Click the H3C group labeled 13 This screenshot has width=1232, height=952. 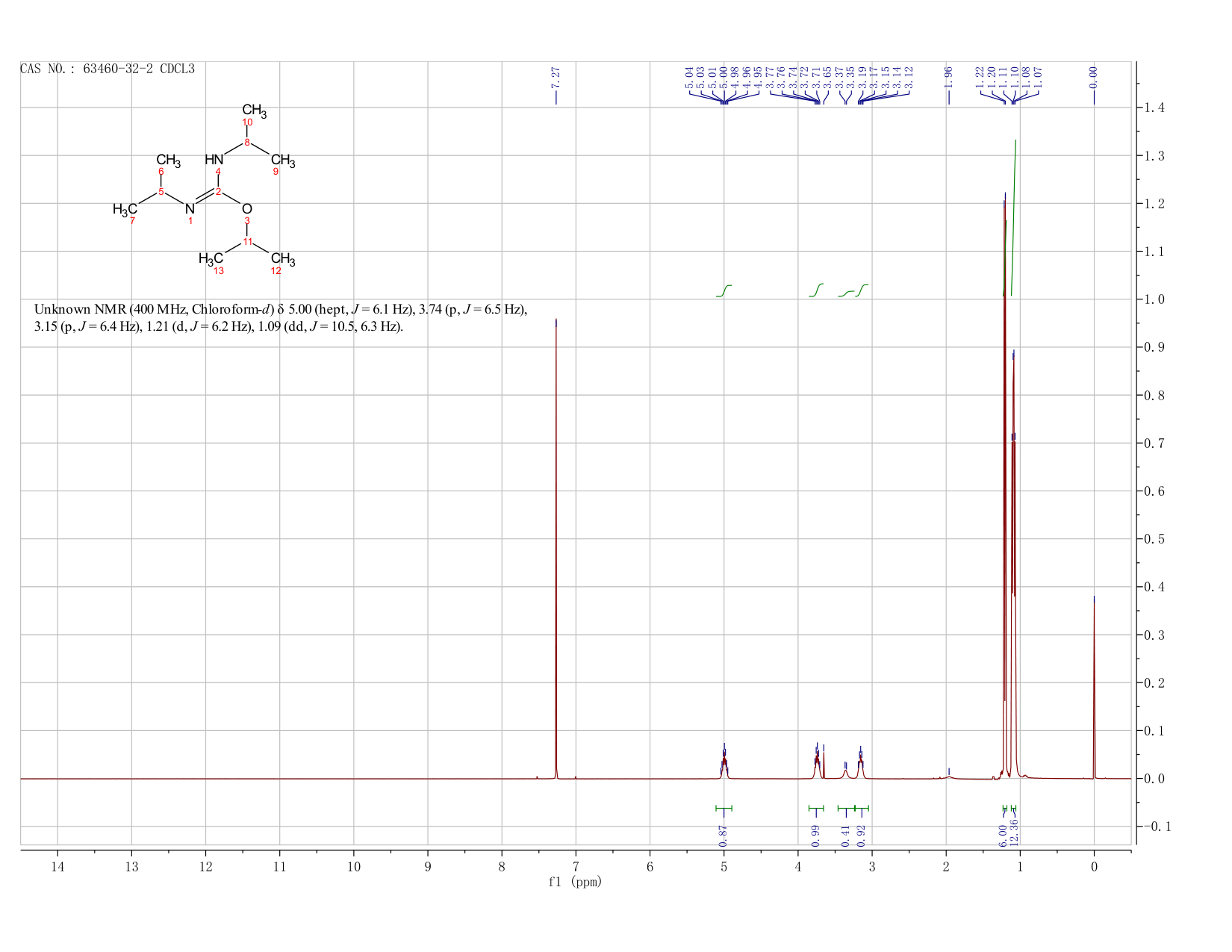(x=211, y=259)
